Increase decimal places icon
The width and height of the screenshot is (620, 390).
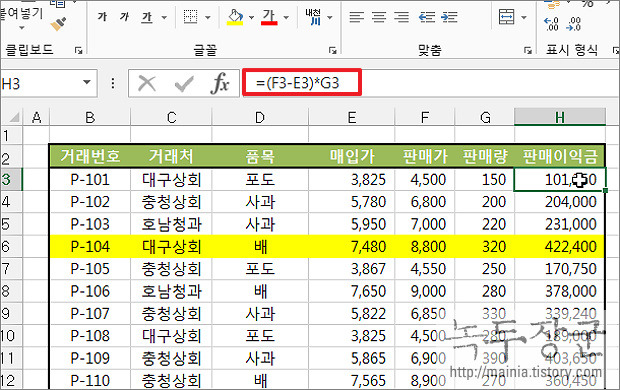coord(551,24)
